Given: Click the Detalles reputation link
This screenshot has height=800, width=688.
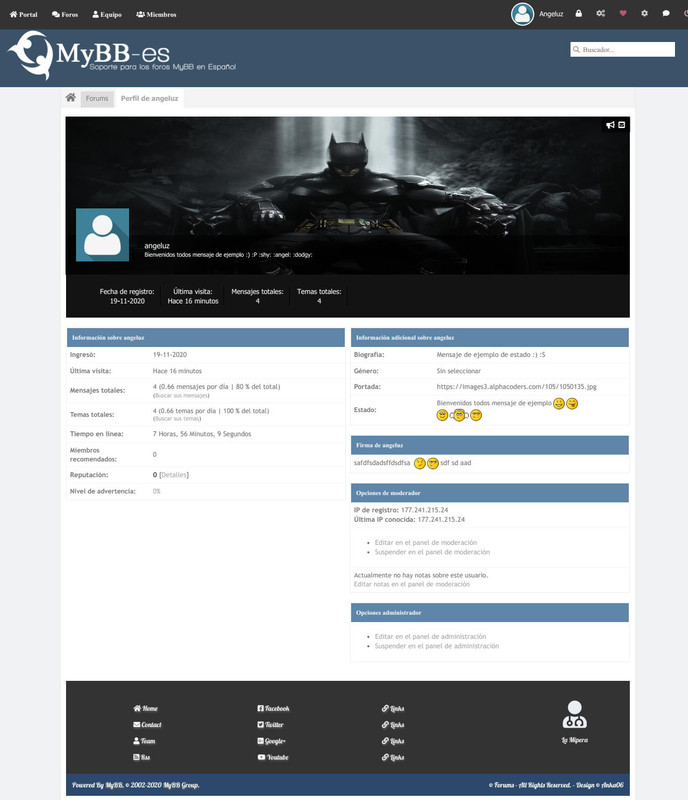Looking at the screenshot, I should pyautogui.click(x=173, y=475).
